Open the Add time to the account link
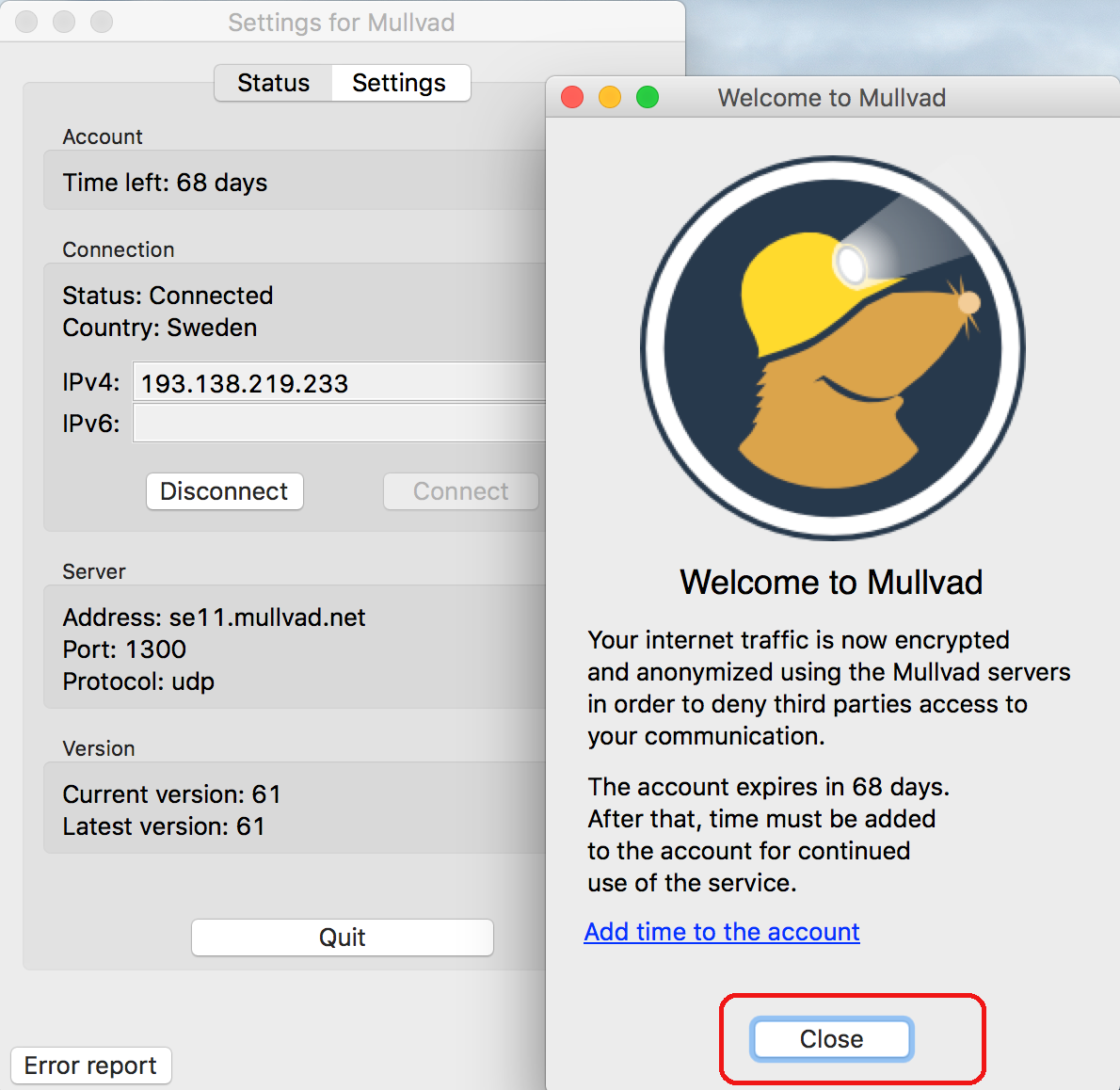Image resolution: width=1120 pixels, height=1090 pixels. (722, 932)
